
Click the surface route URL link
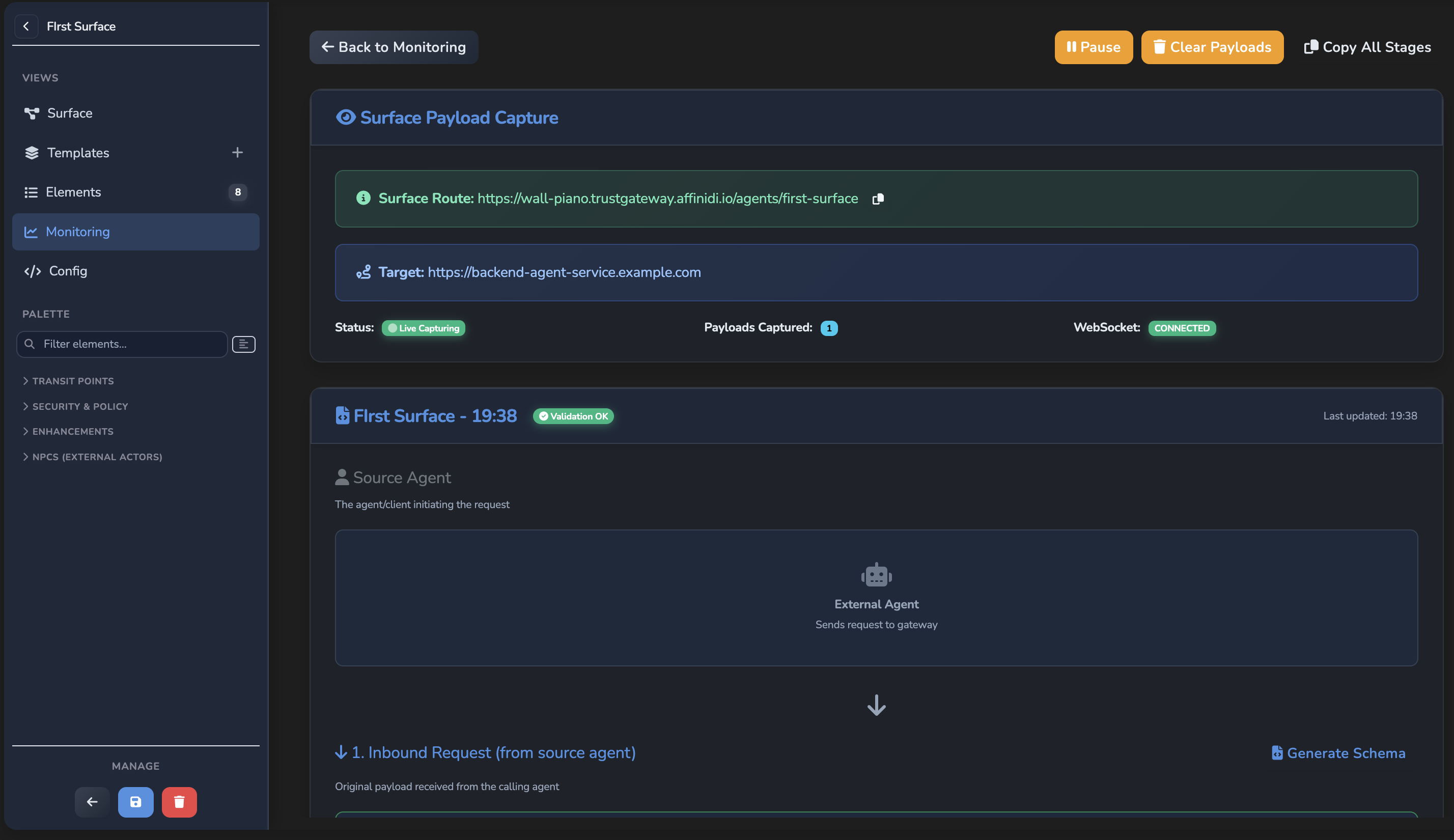tap(667, 199)
